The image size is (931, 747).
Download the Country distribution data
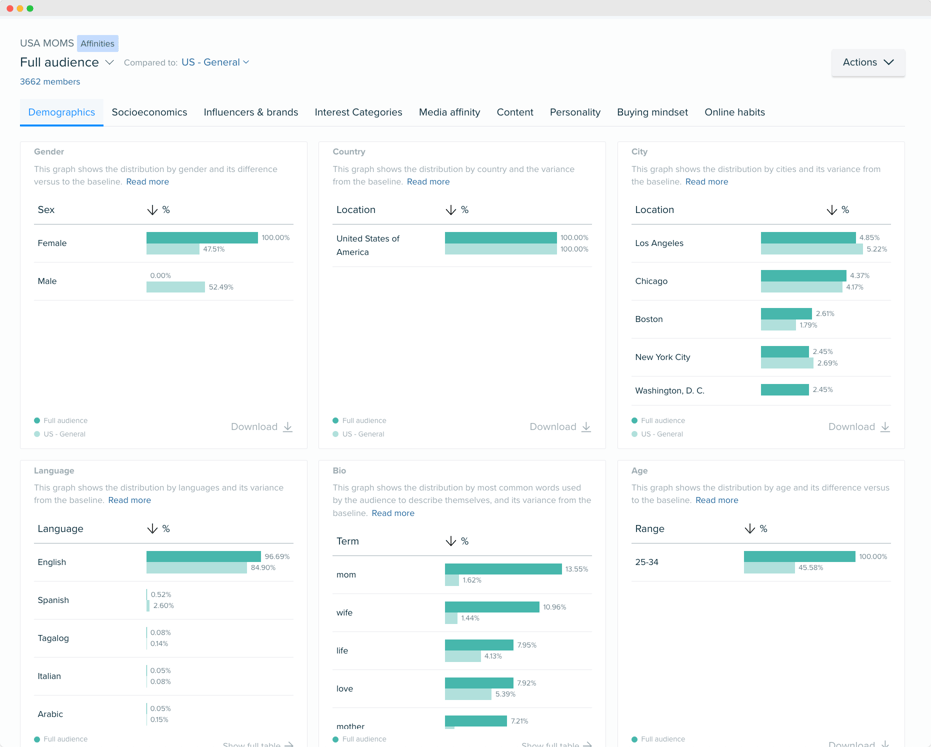pos(560,426)
